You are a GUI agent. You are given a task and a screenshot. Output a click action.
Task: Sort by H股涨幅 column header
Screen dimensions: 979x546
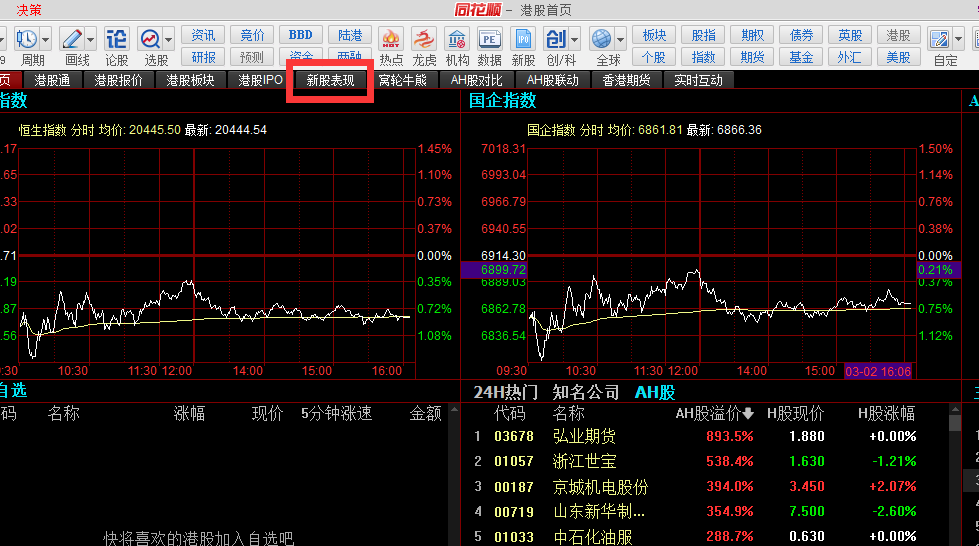(x=887, y=414)
